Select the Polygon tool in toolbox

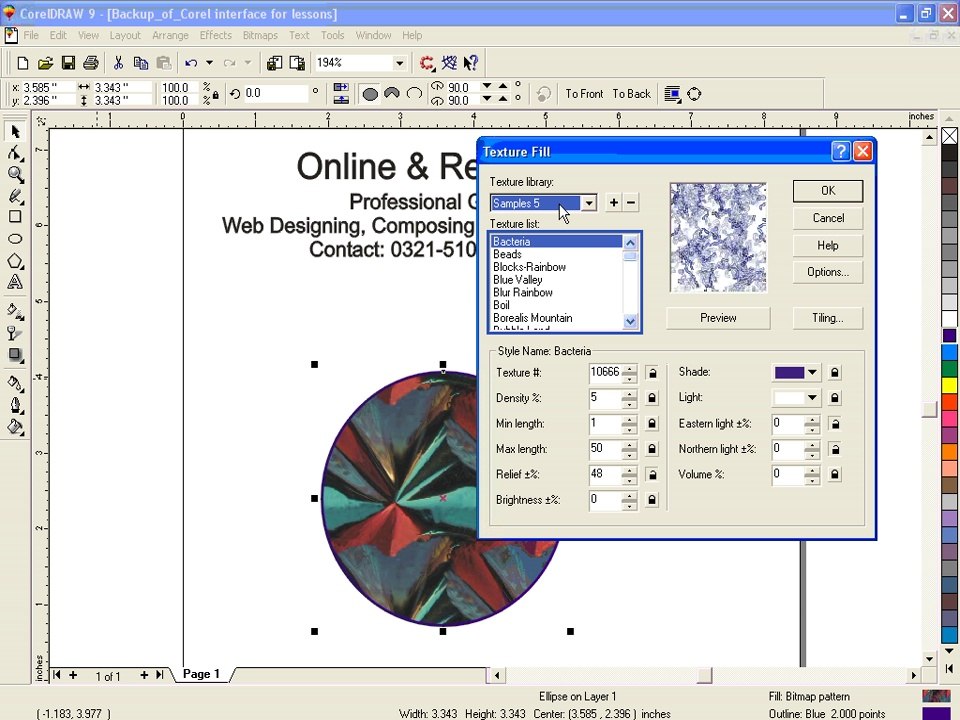pyautogui.click(x=15, y=261)
